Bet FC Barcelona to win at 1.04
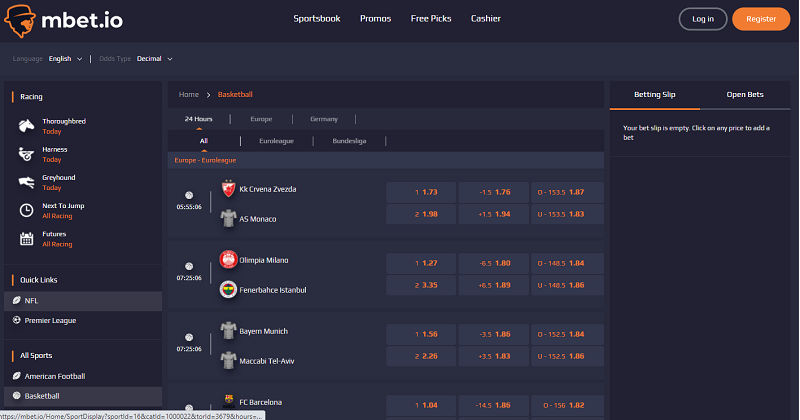Image resolution: width=800 pixels, height=420 pixels. click(x=421, y=405)
